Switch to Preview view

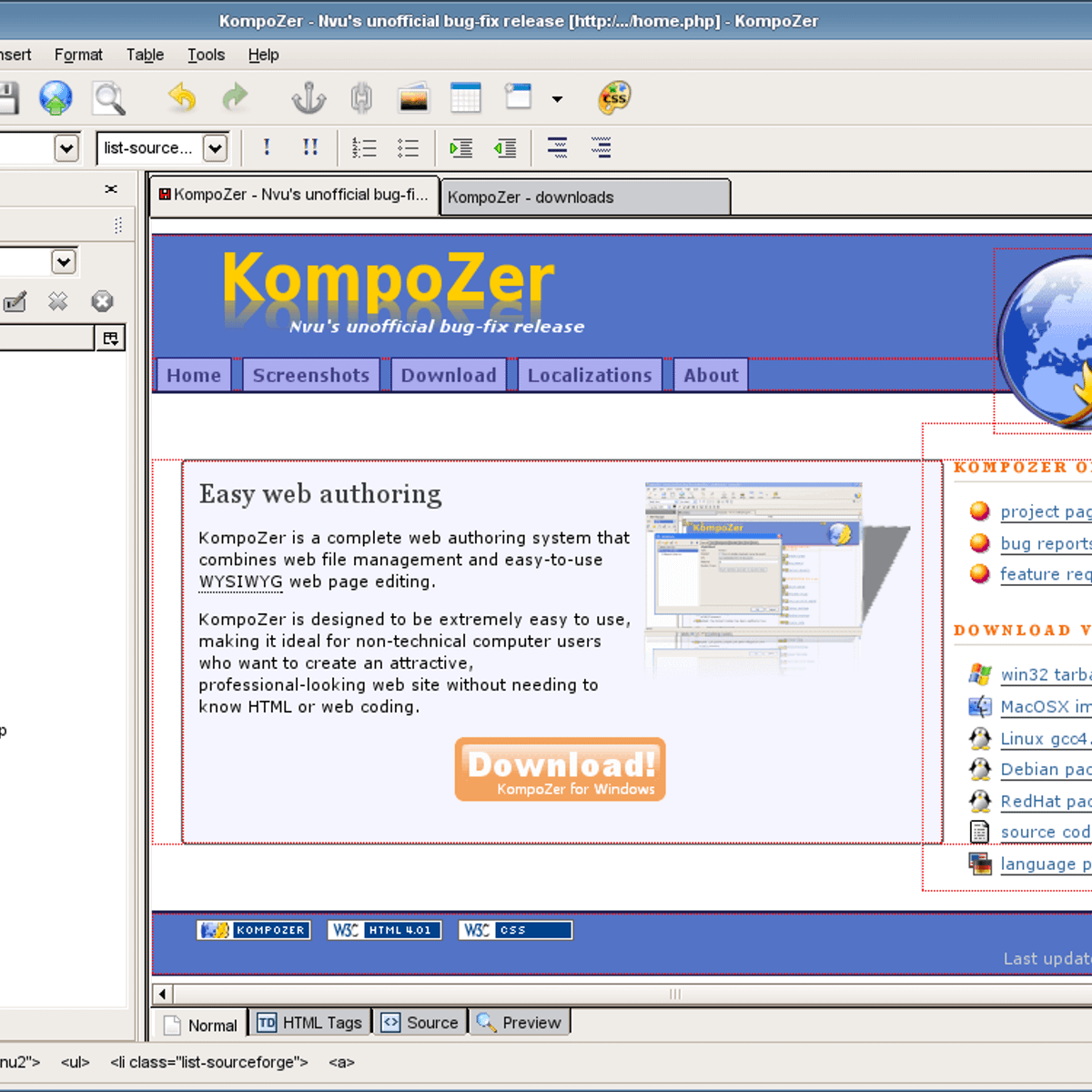(x=520, y=1023)
